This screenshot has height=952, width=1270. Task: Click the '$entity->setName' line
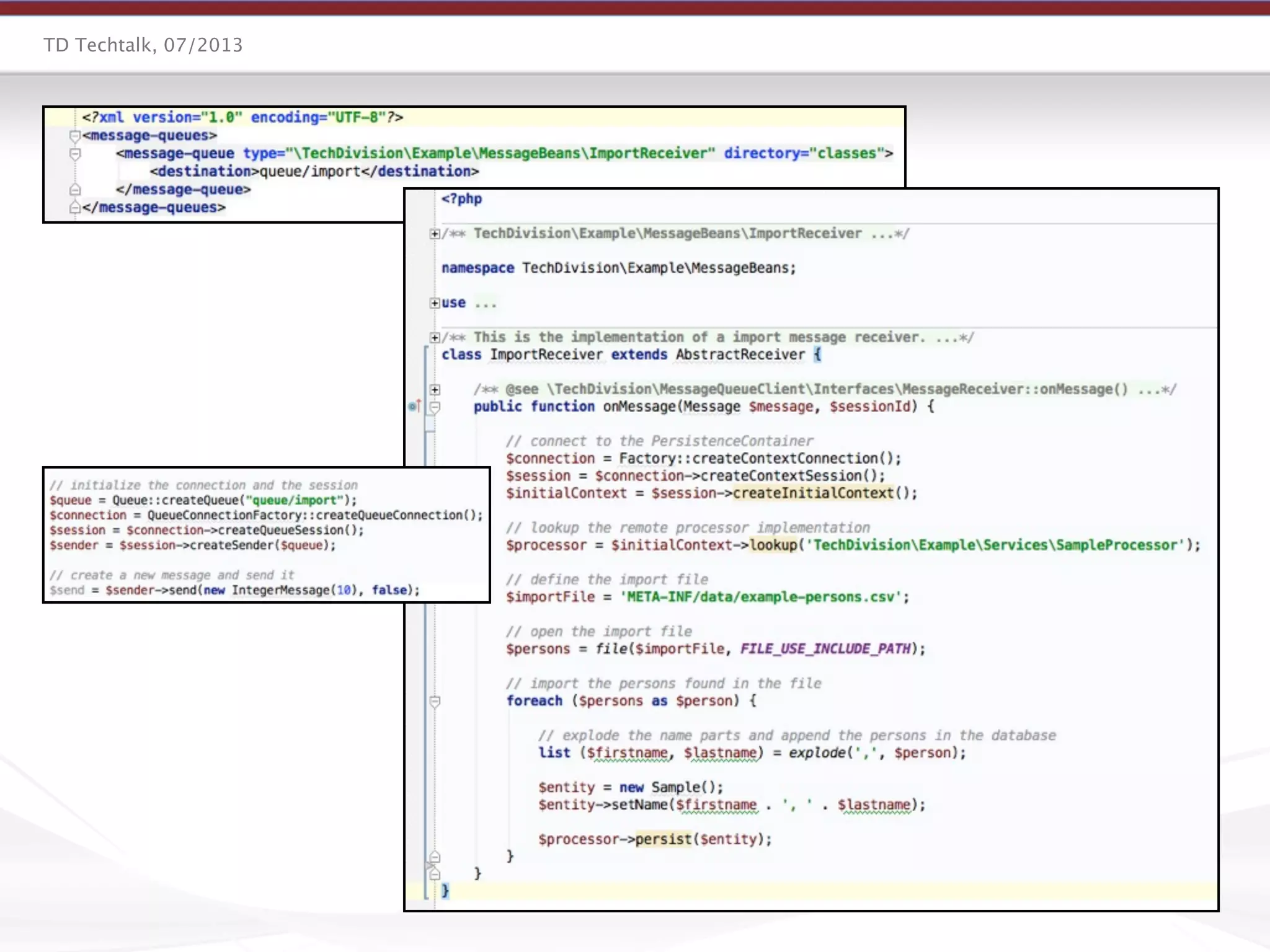(x=732, y=804)
